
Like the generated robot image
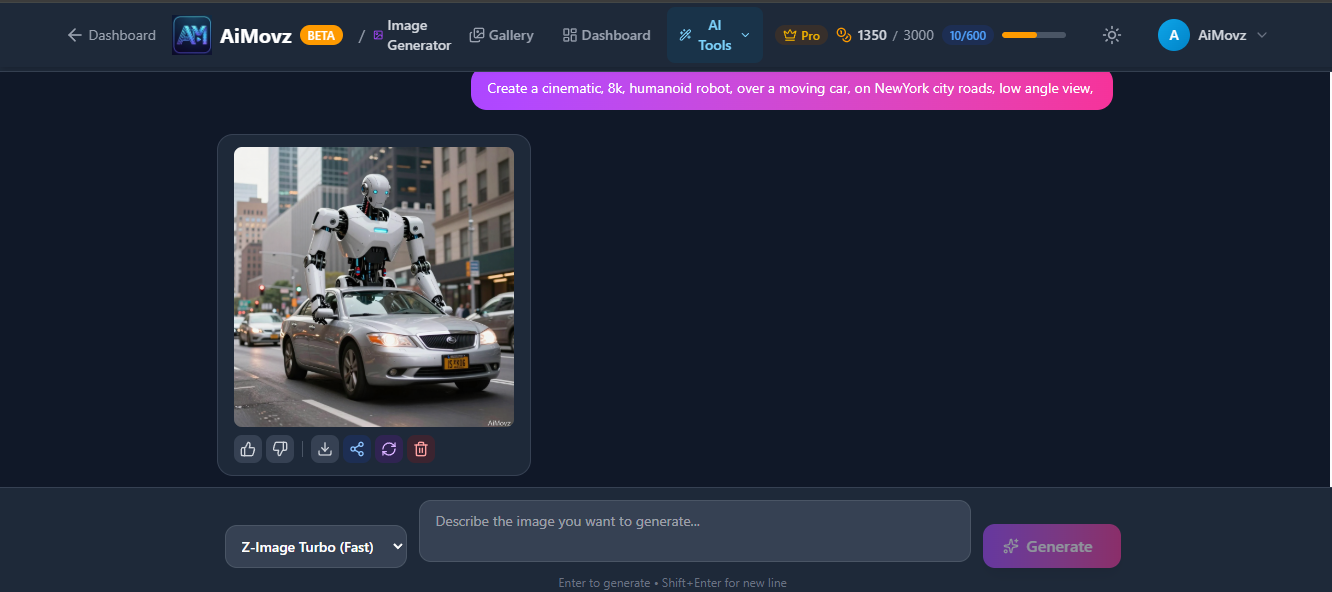247,449
